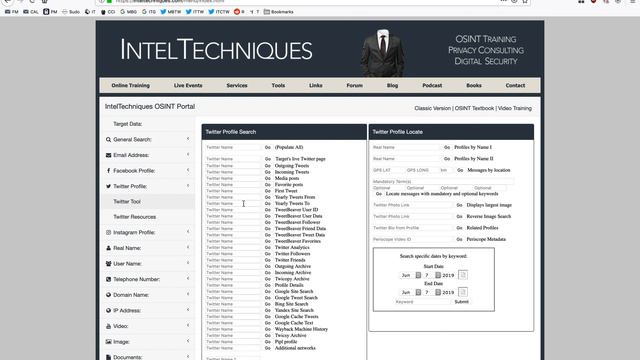Click the Domain Name globe icon

tap(108, 295)
